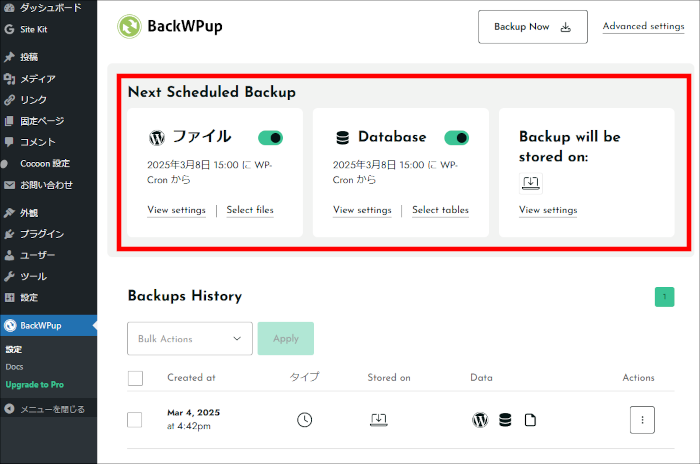Click the file data icon in Mar 4 row

click(x=530, y=420)
